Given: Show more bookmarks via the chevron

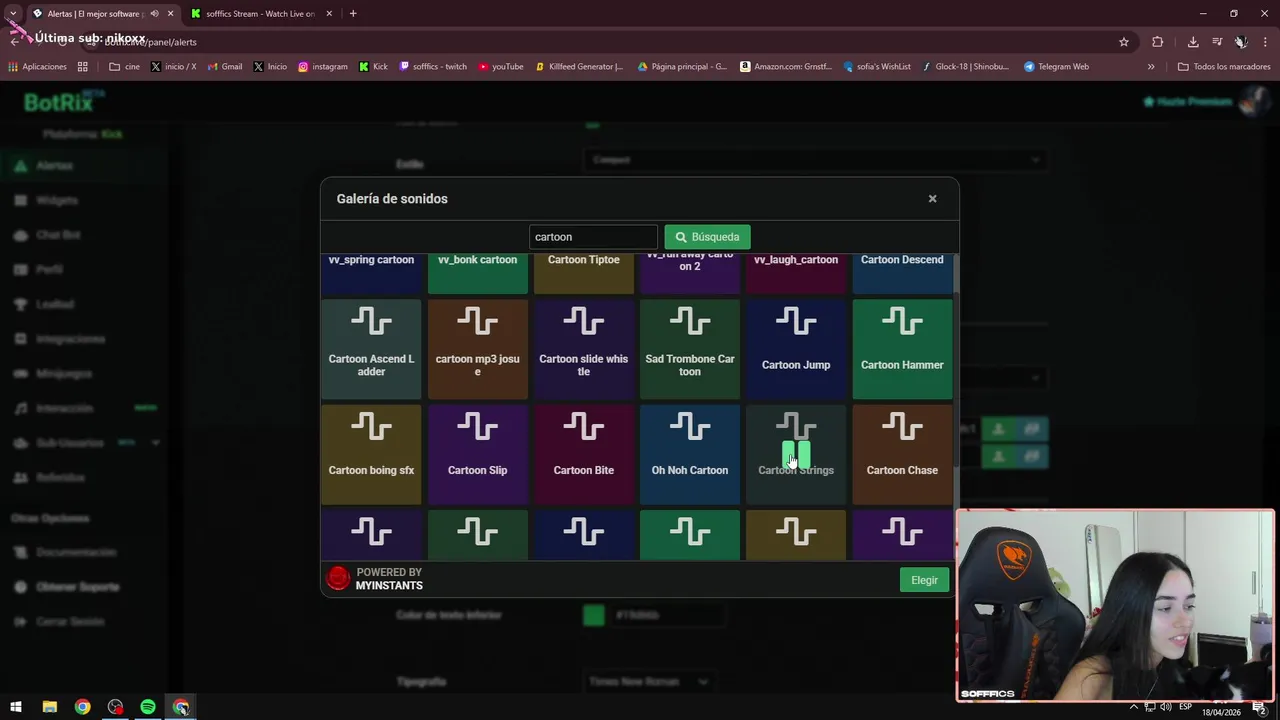Looking at the screenshot, I should click(1151, 67).
